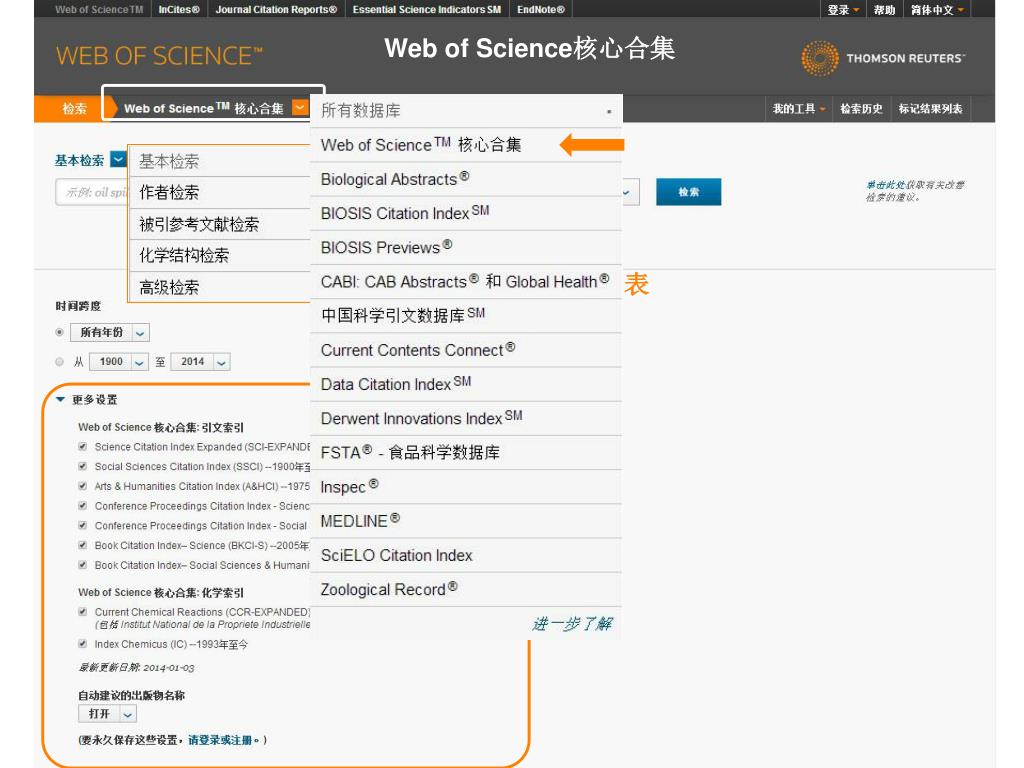
Task: Select Zoological Record database
Action: tap(466, 590)
